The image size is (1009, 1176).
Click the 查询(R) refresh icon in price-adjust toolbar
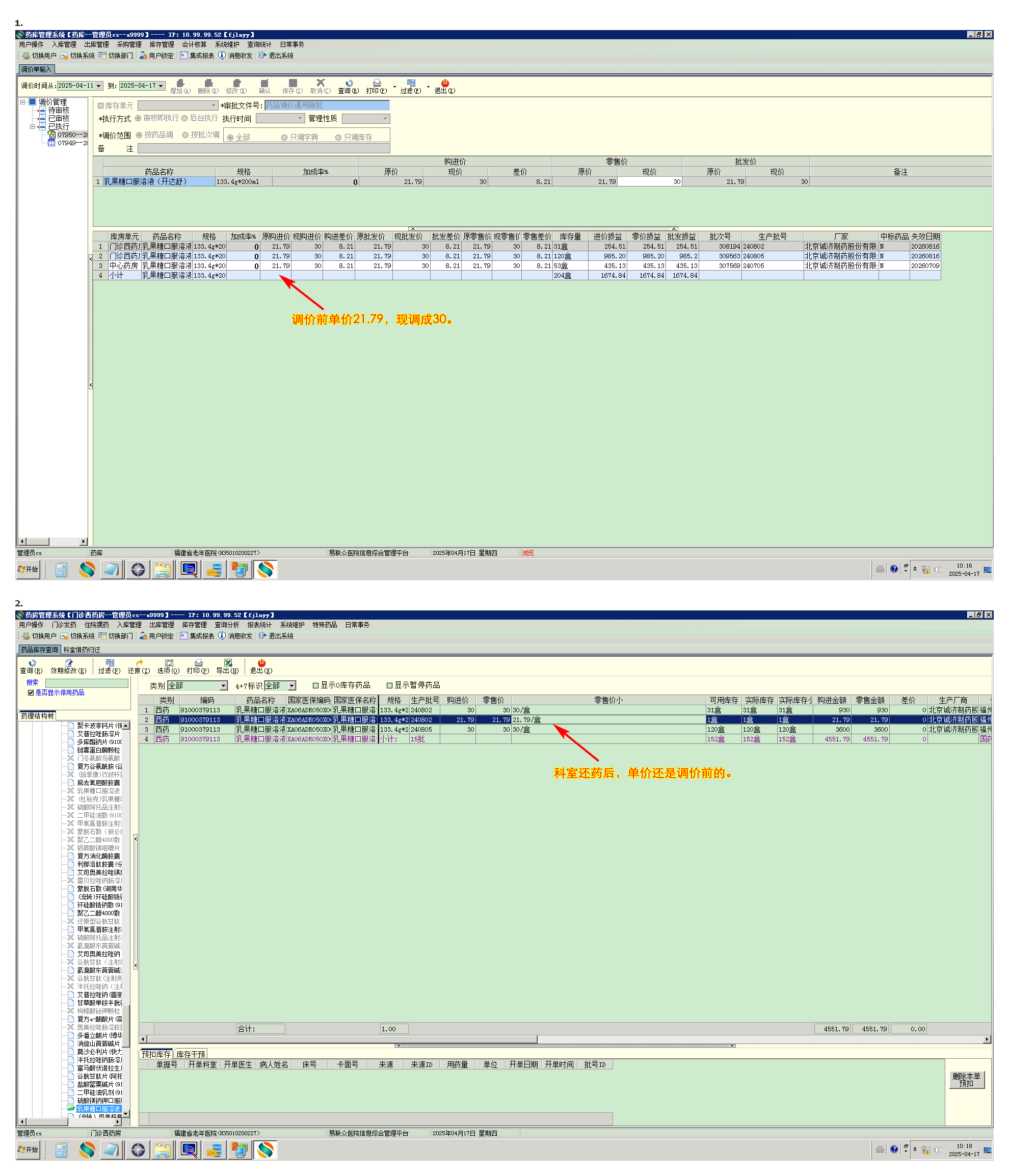click(349, 84)
